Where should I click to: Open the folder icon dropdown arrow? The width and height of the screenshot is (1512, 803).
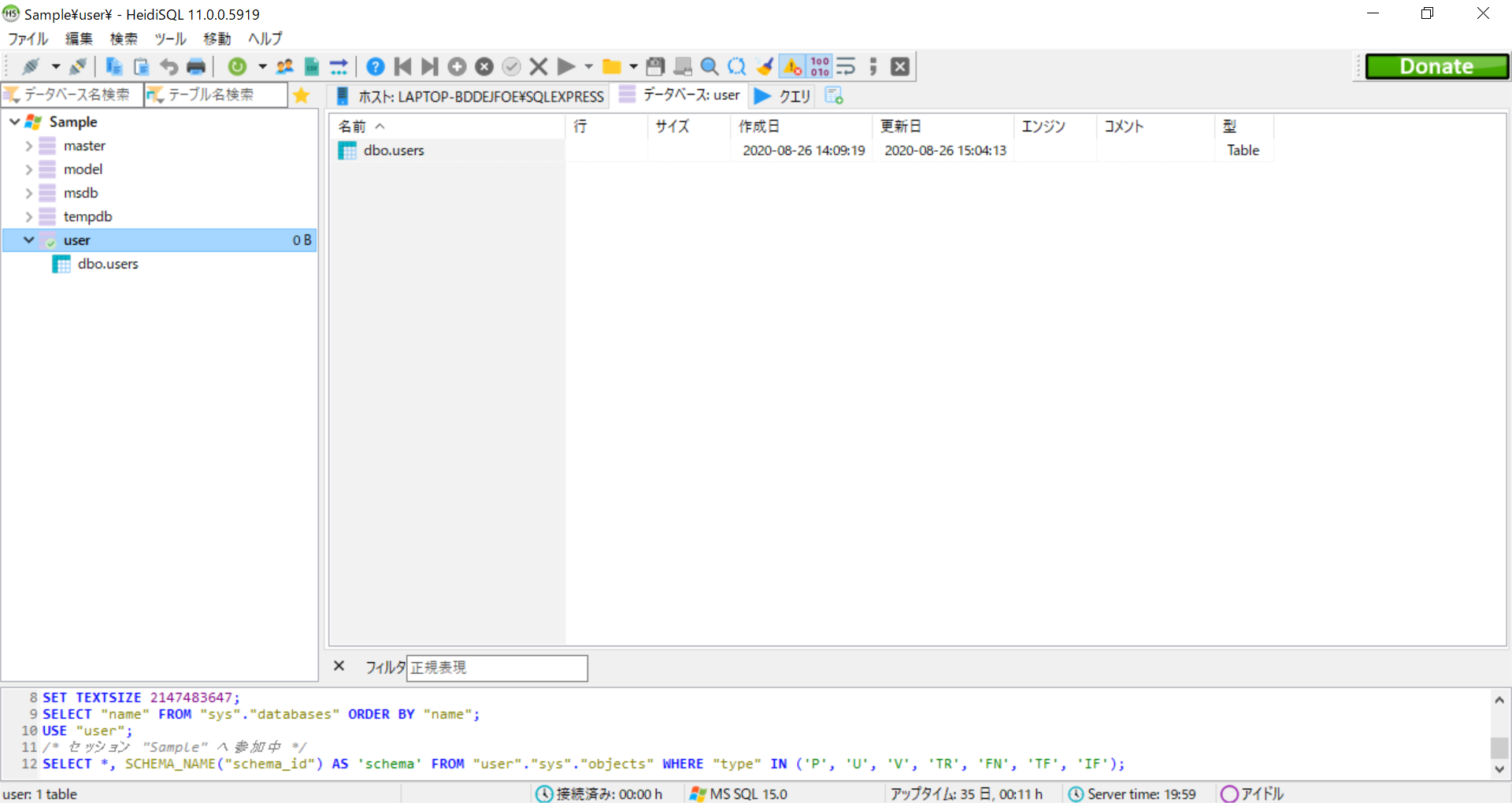click(x=633, y=67)
